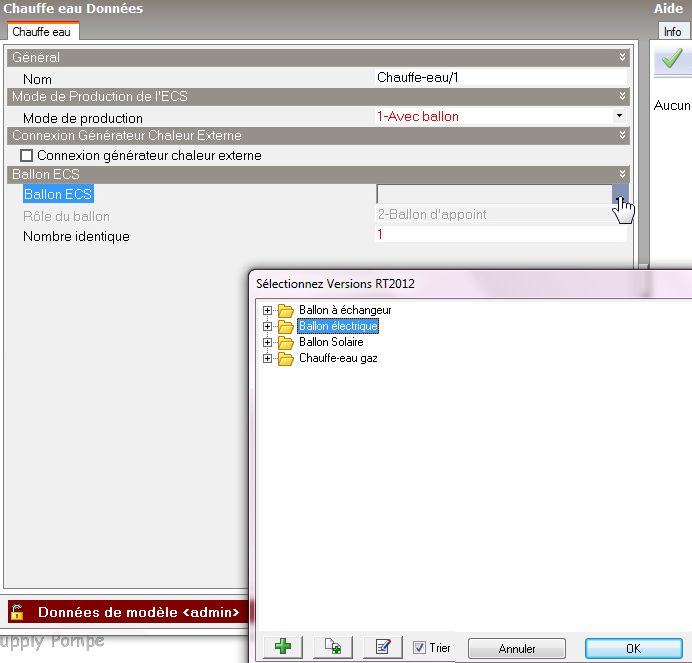Click the copy item icon button
692x663 pixels.
(x=332, y=647)
